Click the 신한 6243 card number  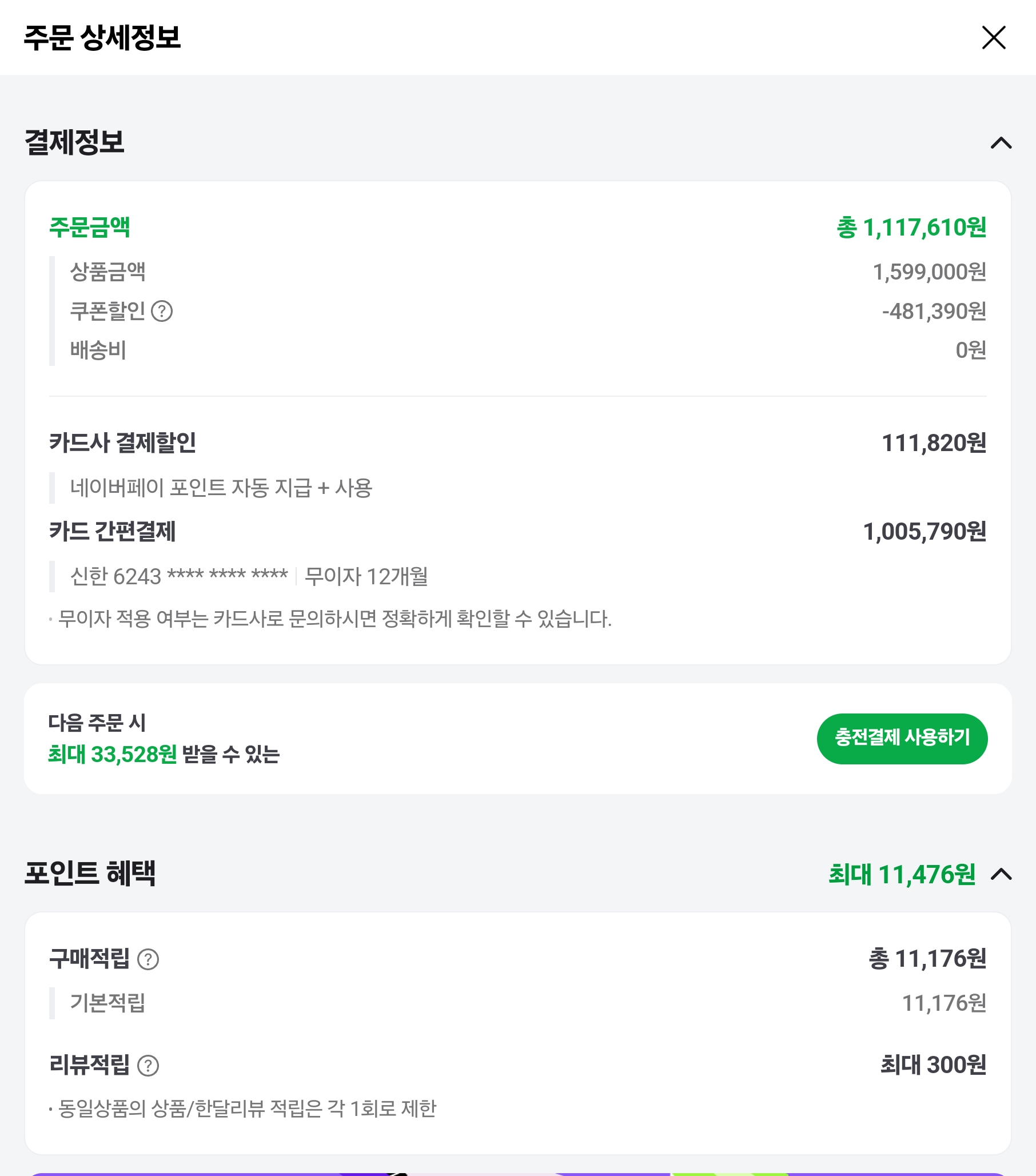178,576
